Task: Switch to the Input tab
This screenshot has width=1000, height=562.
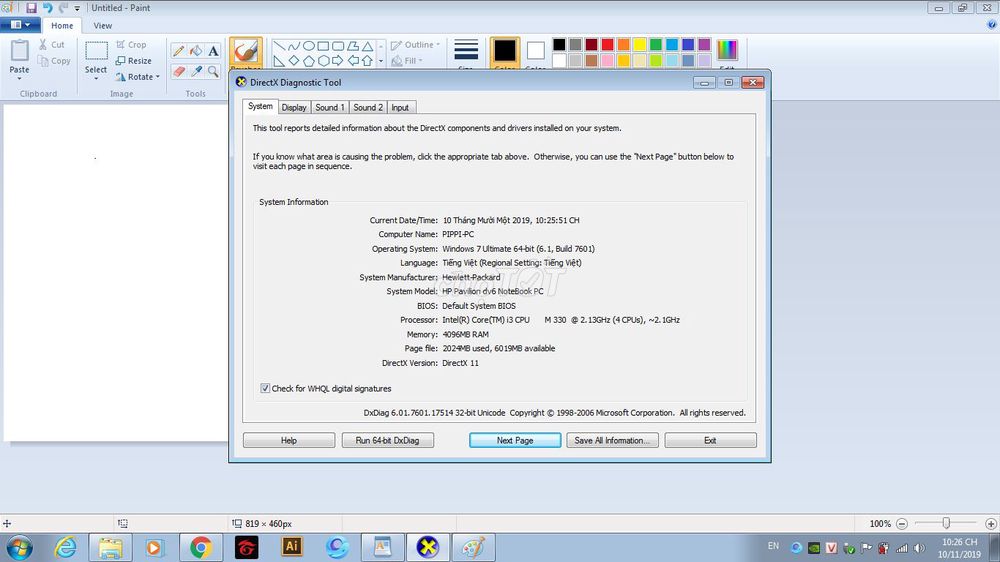Action: (x=400, y=107)
